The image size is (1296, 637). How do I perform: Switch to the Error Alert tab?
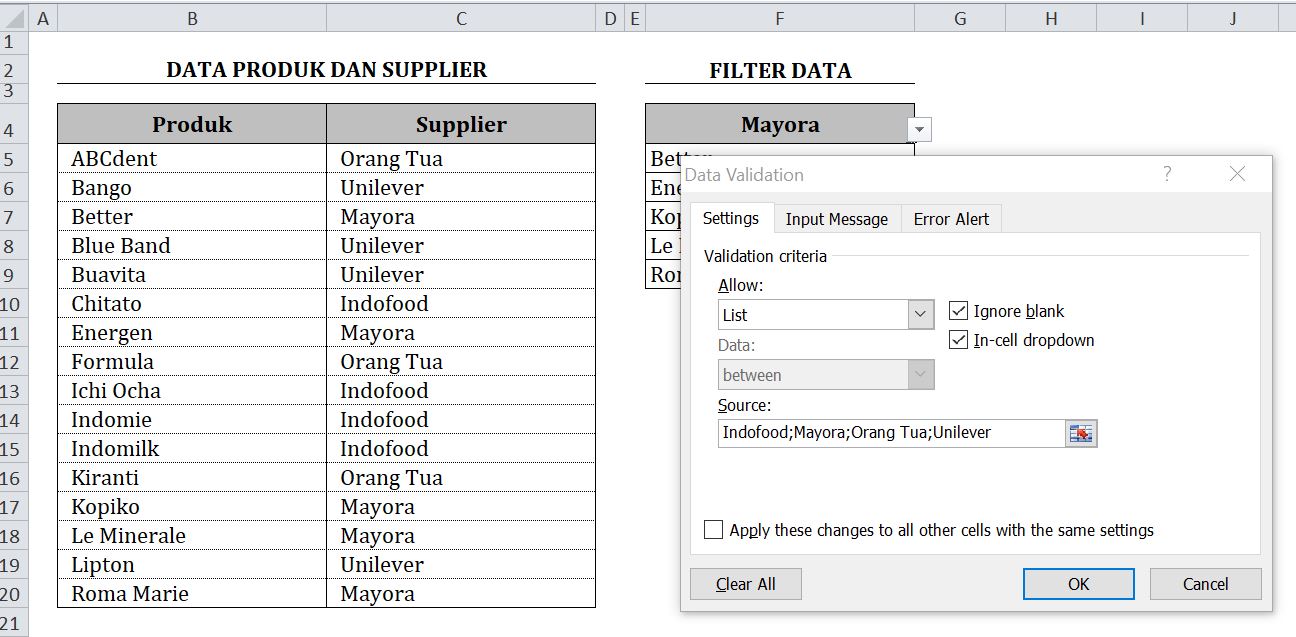tap(950, 218)
